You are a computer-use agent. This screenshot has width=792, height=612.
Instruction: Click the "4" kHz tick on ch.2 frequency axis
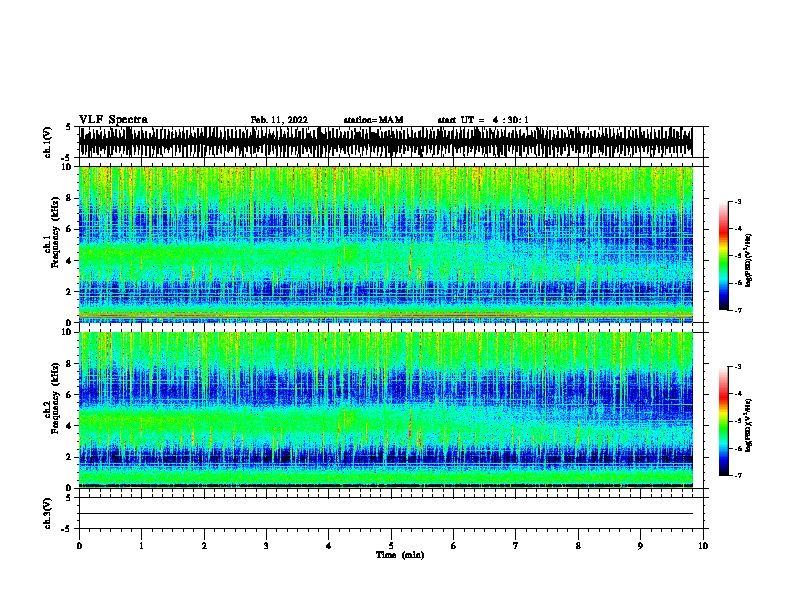70,426
